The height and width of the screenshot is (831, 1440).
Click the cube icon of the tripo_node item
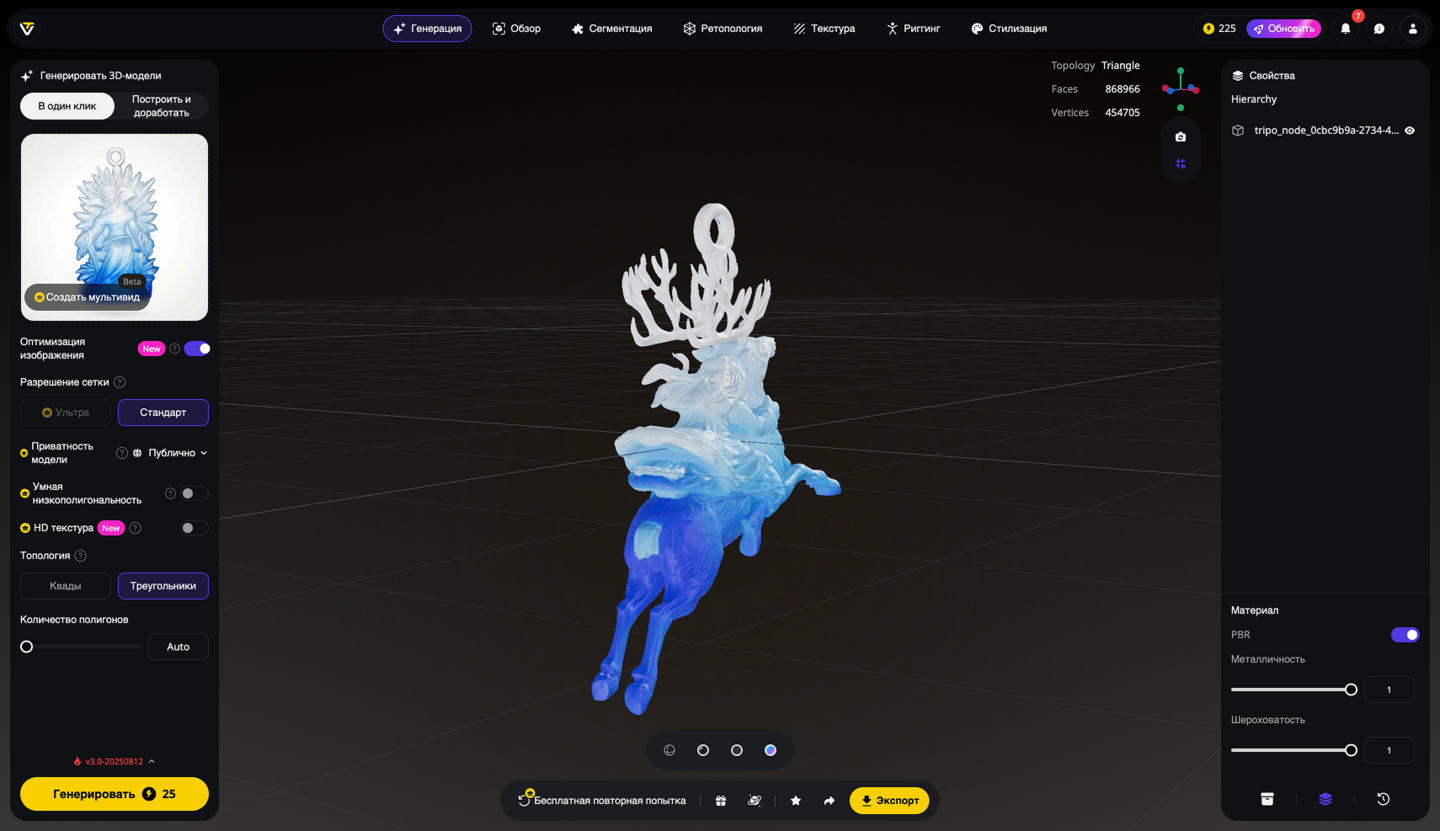(1238, 131)
